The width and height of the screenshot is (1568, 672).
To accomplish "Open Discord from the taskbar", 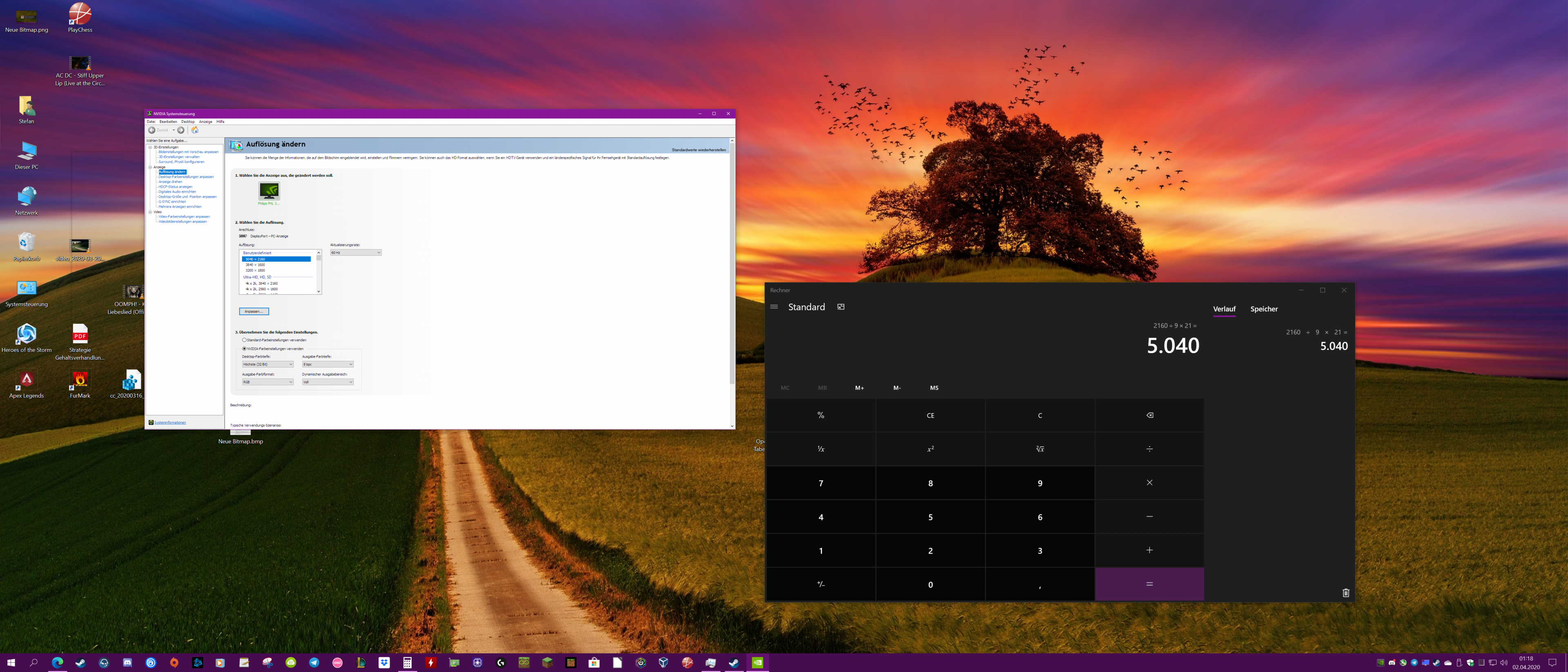I will coord(127,663).
